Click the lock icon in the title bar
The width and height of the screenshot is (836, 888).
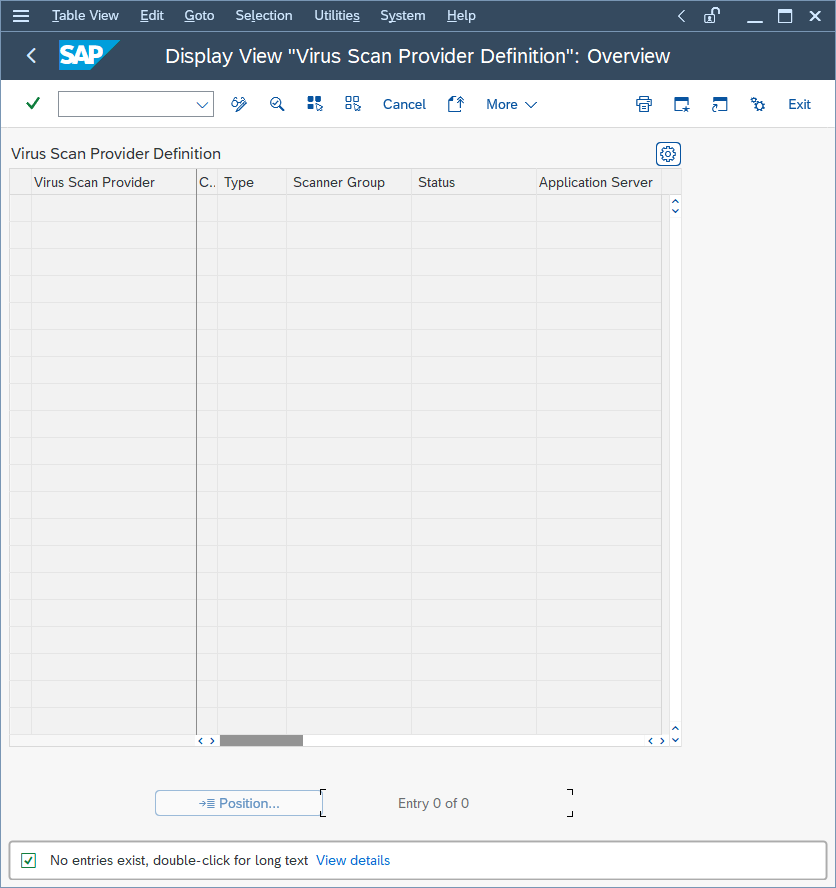(712, 15)
